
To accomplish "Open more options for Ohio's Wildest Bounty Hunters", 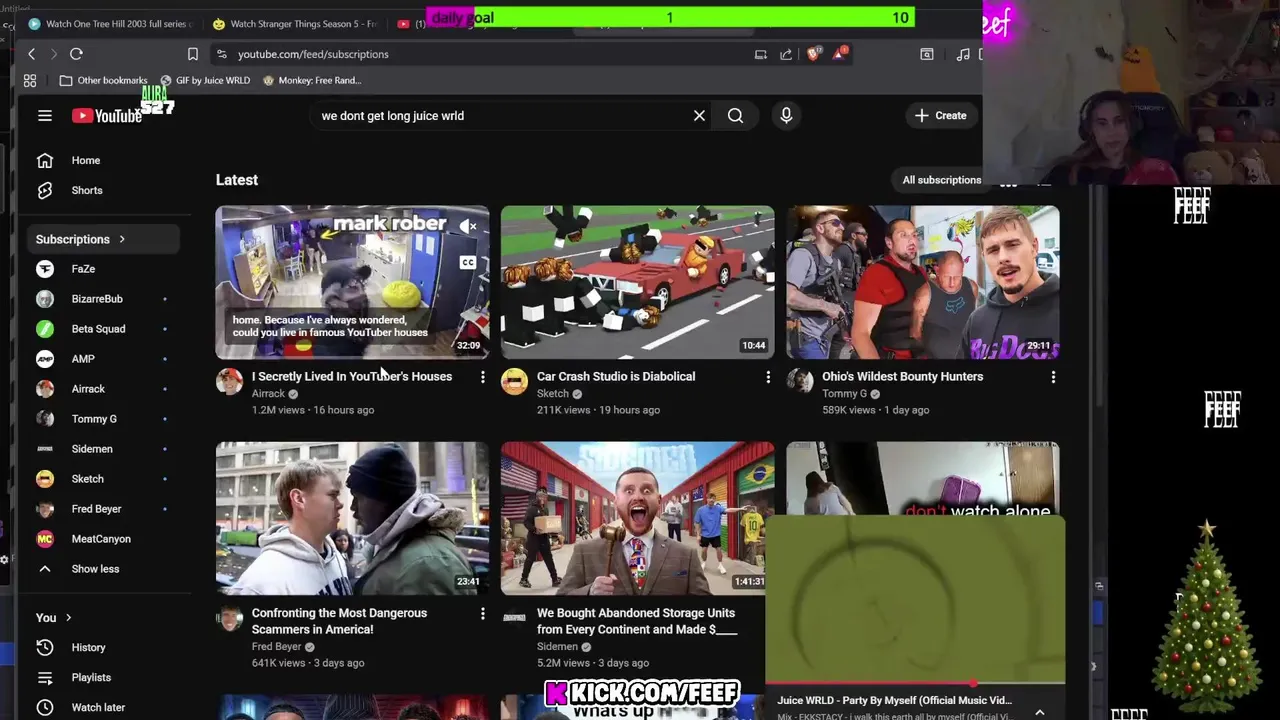I will [1052, 377].
